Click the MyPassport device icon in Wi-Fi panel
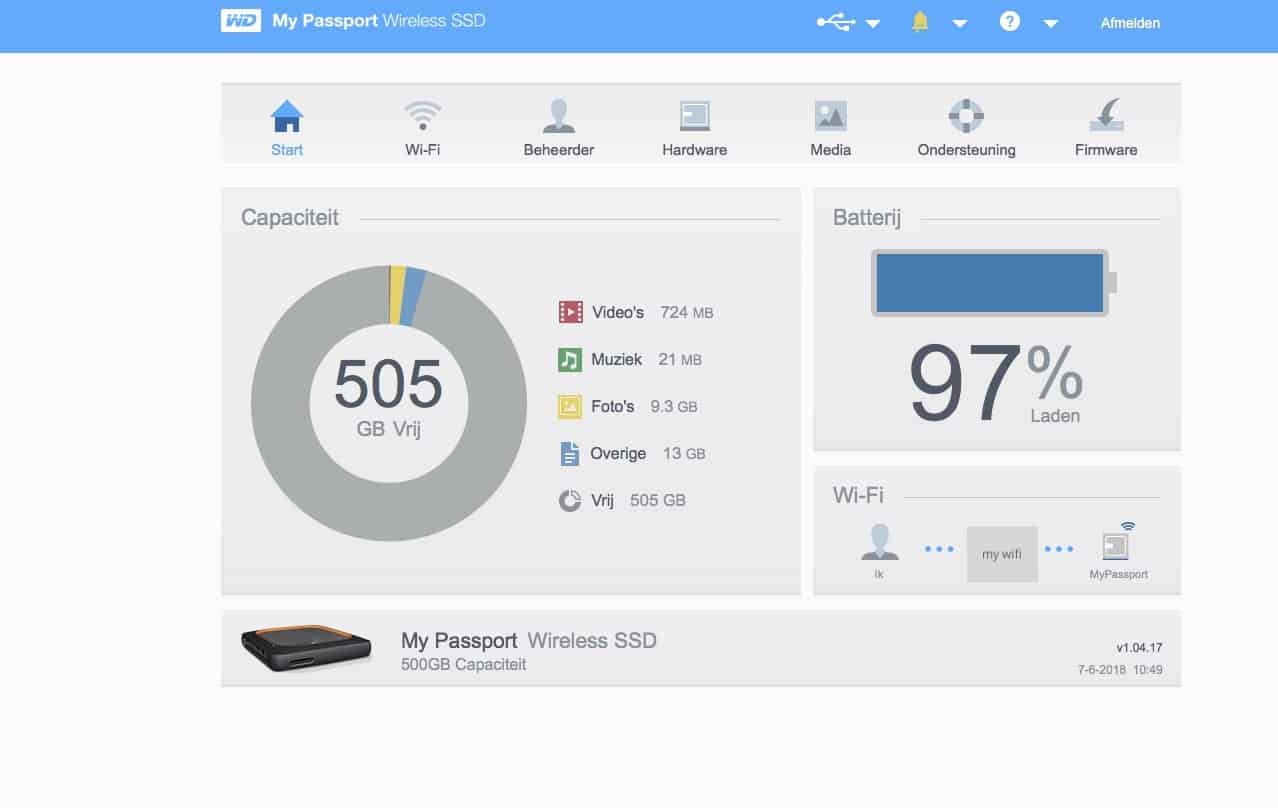Screen dimensions: 1278x808 pyautogui.click(x=1116, y=546)
